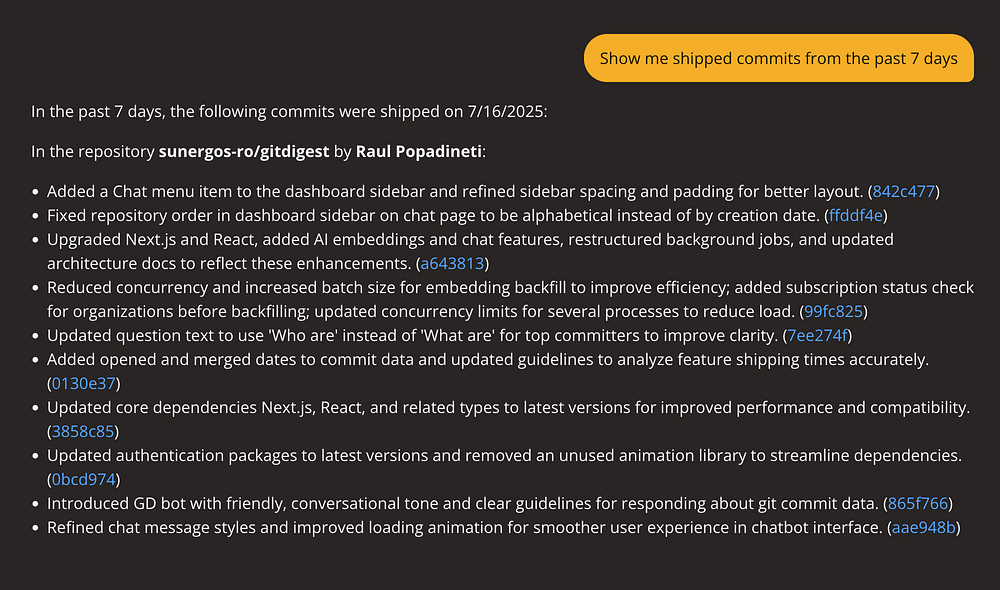Click the yellow user message bubble
The height and width of the screenshot is (590, 1000).
point(778,58)
